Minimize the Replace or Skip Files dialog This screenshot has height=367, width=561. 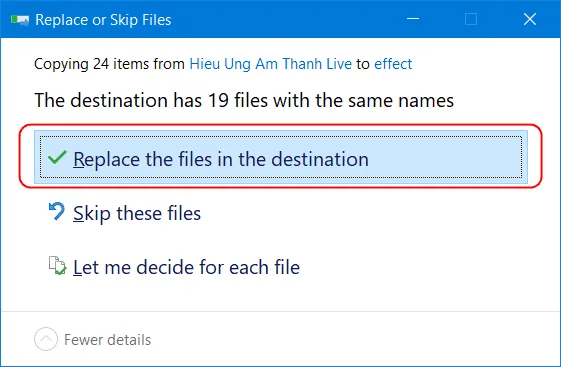click(413, 19)
